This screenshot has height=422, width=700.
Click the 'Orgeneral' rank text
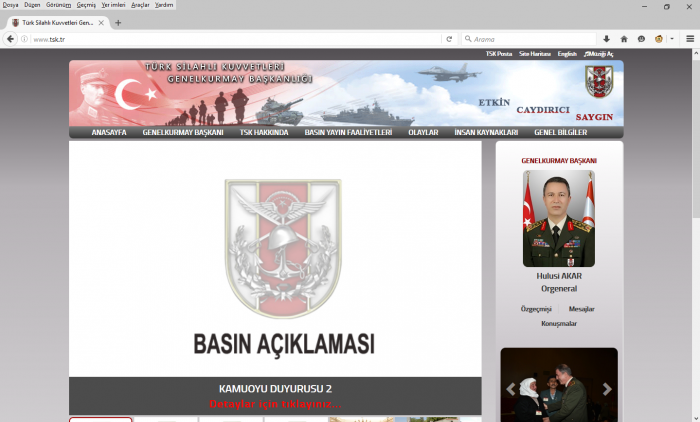[x=559, y=288]
